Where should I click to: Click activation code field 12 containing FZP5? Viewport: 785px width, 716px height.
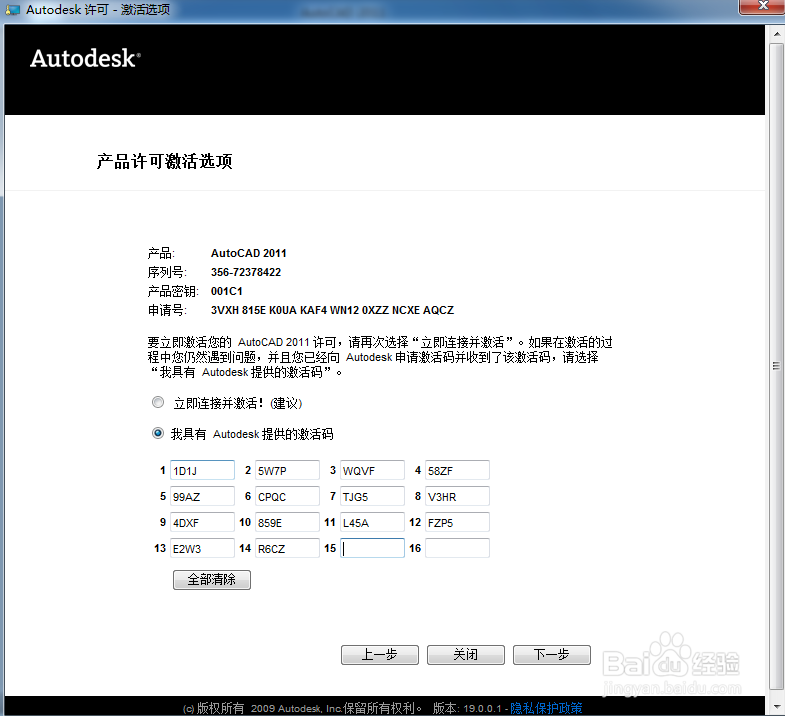pyautogui.click(x=458, y=522)
